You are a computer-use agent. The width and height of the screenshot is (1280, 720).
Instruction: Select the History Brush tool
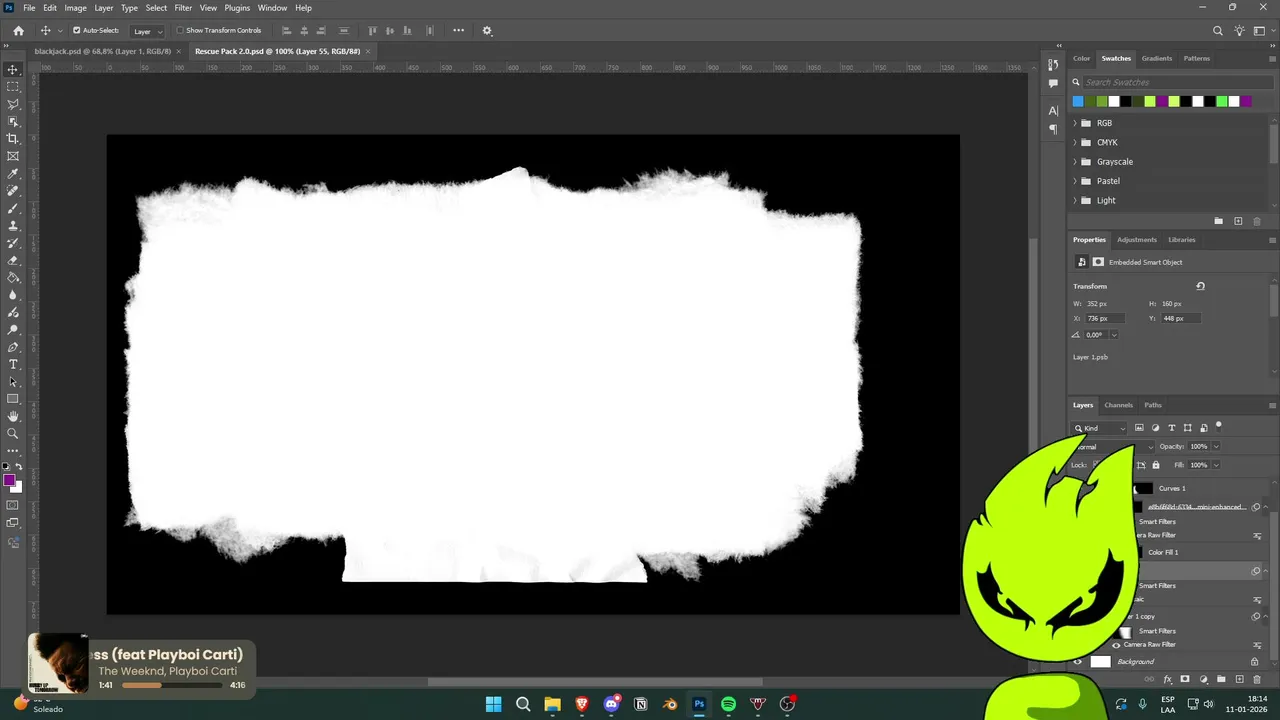coord(13,243)
